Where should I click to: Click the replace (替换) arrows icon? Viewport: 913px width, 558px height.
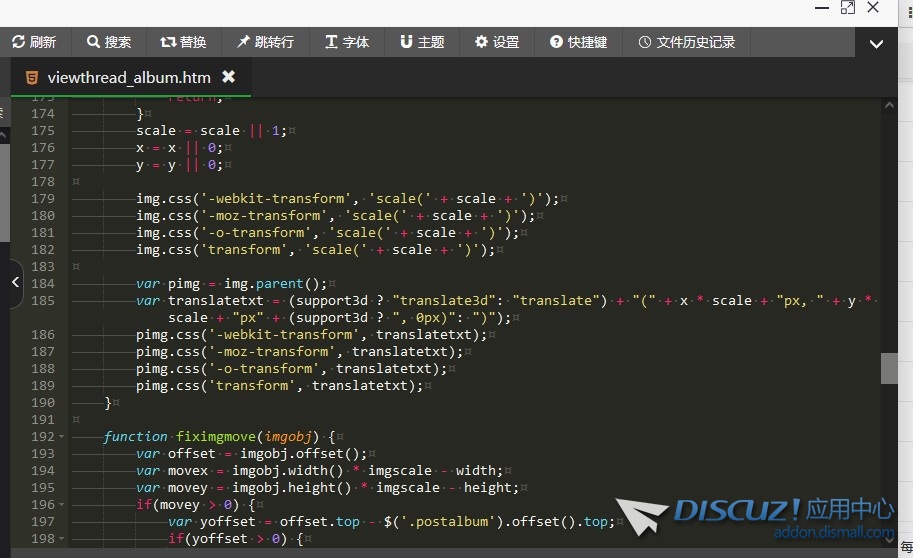pyautogui.click(x=167, y=42)
